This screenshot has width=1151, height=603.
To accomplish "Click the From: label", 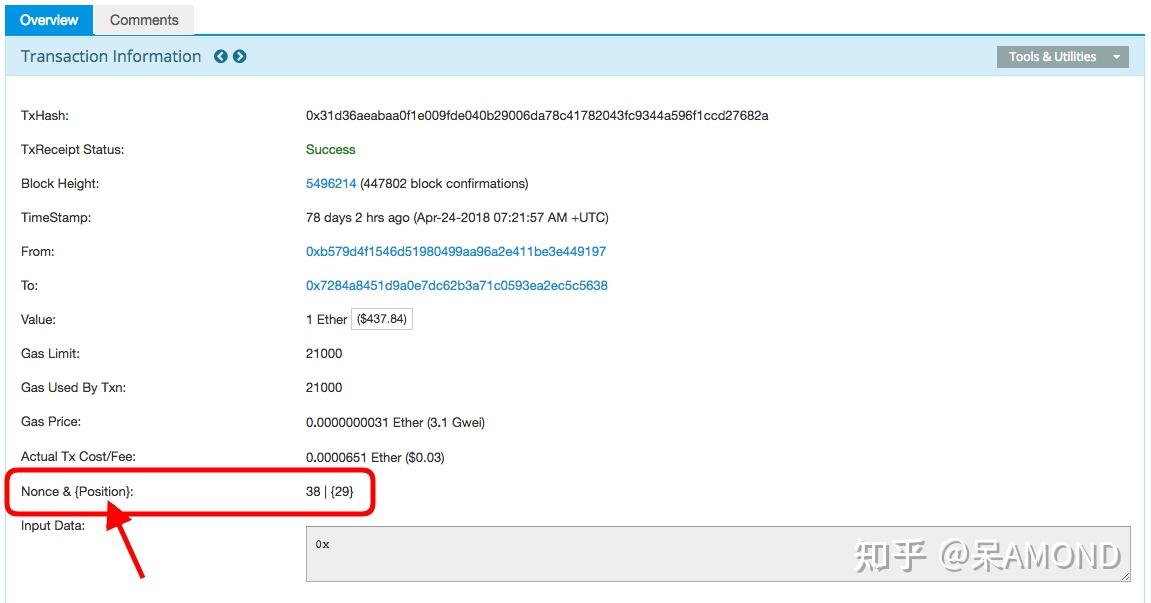I will (37, 251).
